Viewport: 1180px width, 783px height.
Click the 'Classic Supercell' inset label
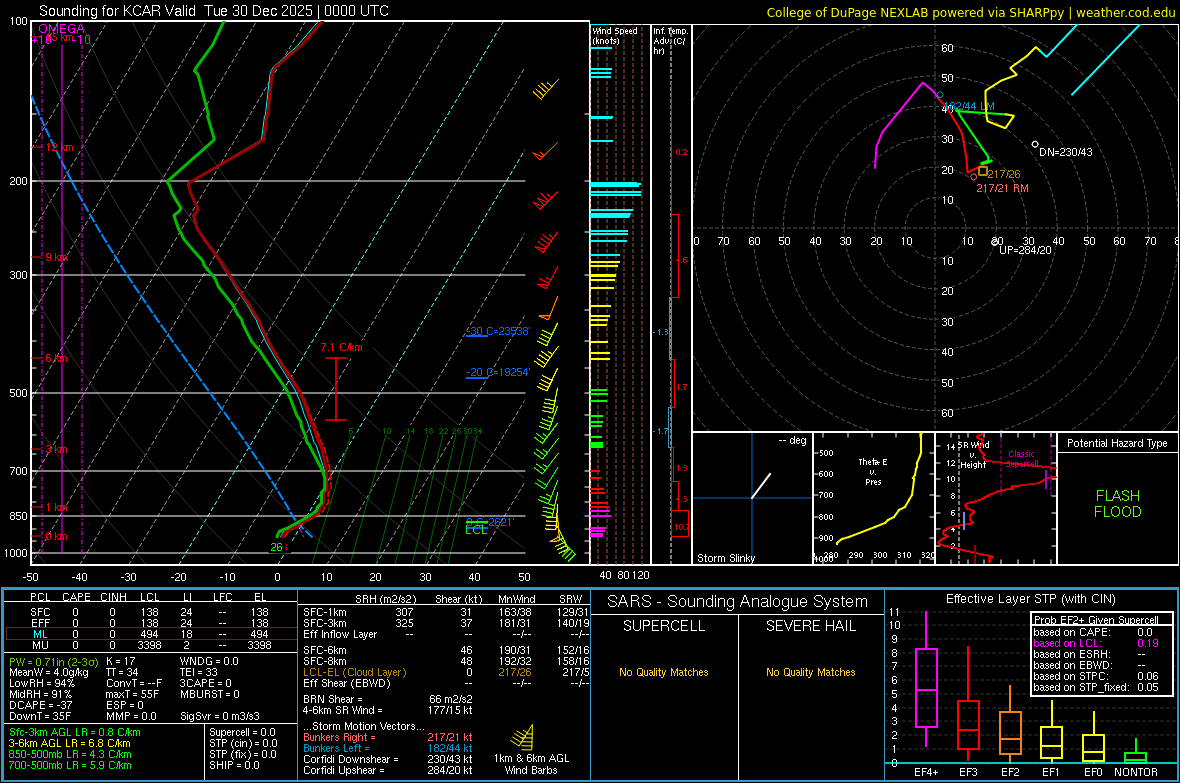(1021, 459)
